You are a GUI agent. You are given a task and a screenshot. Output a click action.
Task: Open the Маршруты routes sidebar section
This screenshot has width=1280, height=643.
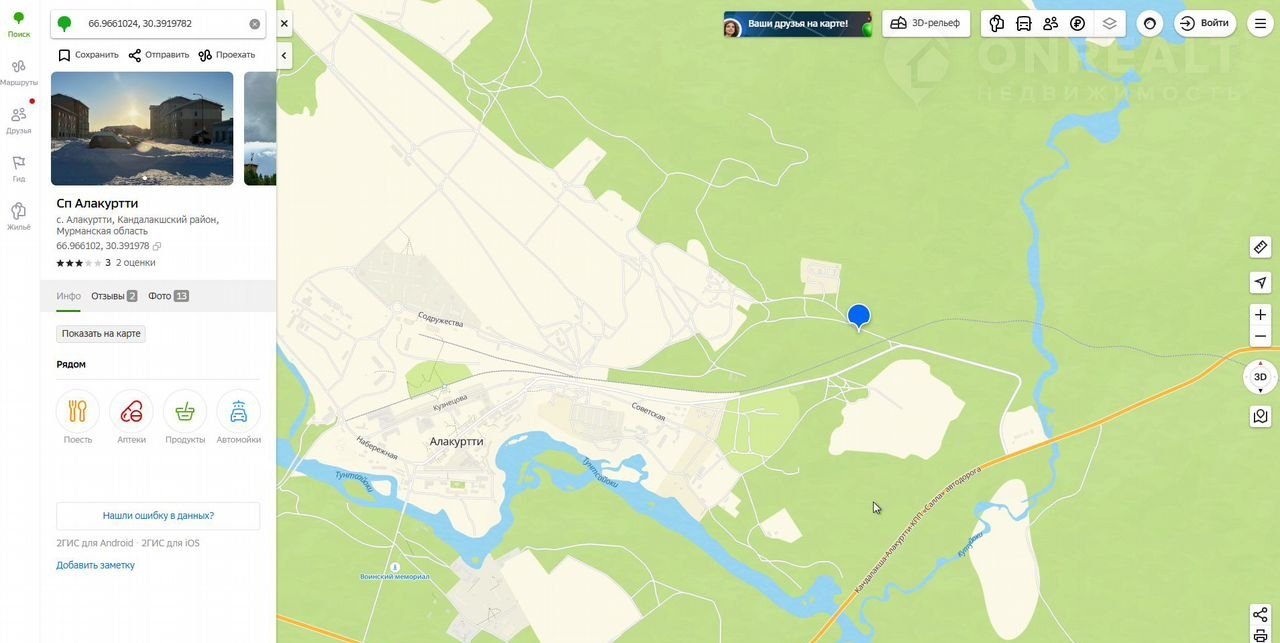coord(19,72)
